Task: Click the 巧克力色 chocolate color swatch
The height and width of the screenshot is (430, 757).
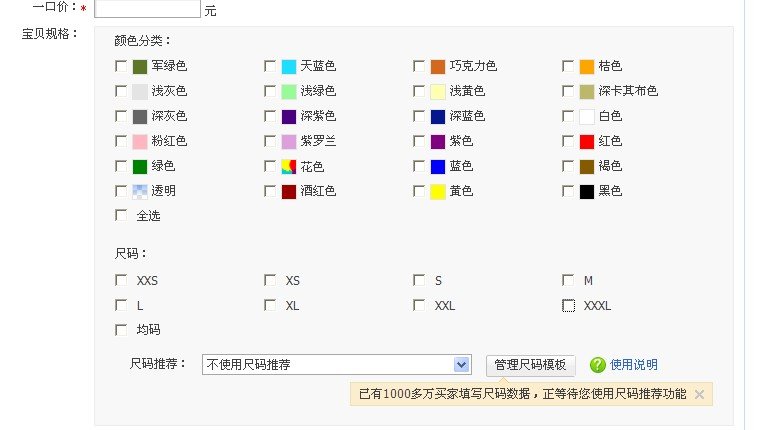Action: click(438, 67)
